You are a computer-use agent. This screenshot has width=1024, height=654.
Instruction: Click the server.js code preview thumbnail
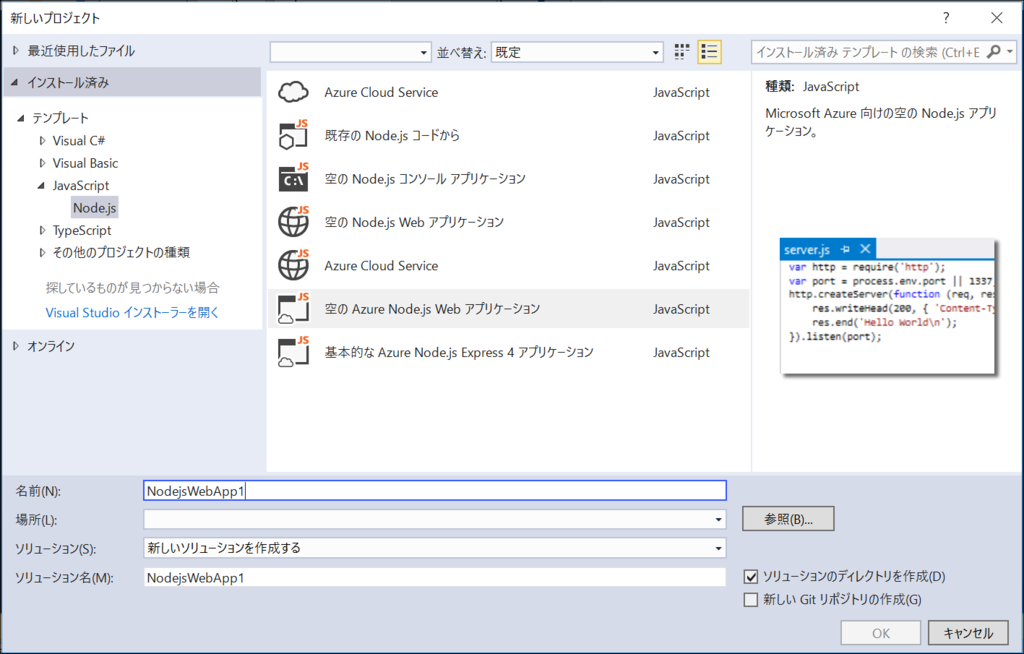click(888, 306)
